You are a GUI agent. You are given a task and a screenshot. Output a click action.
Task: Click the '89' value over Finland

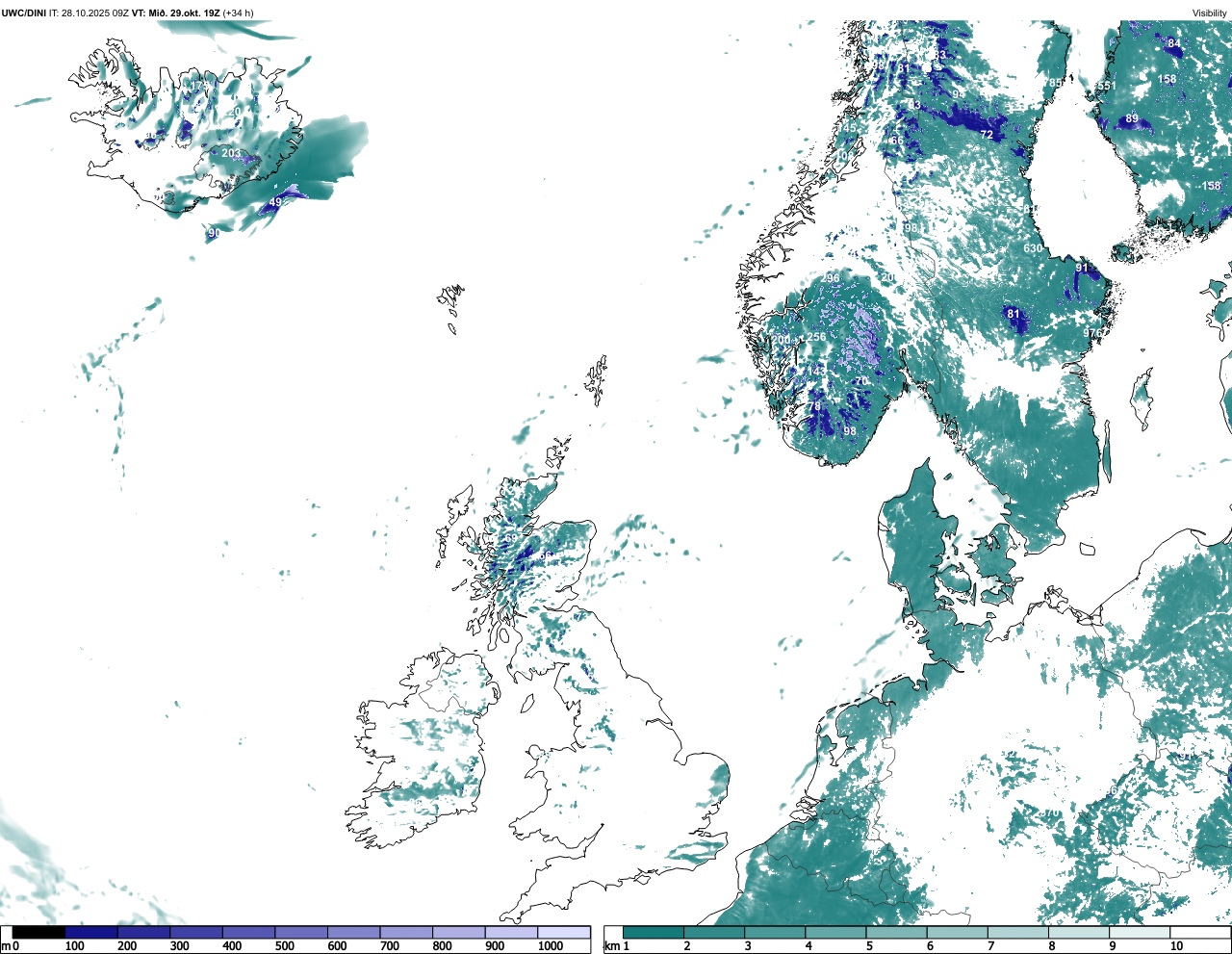[x=1132, y=119]
